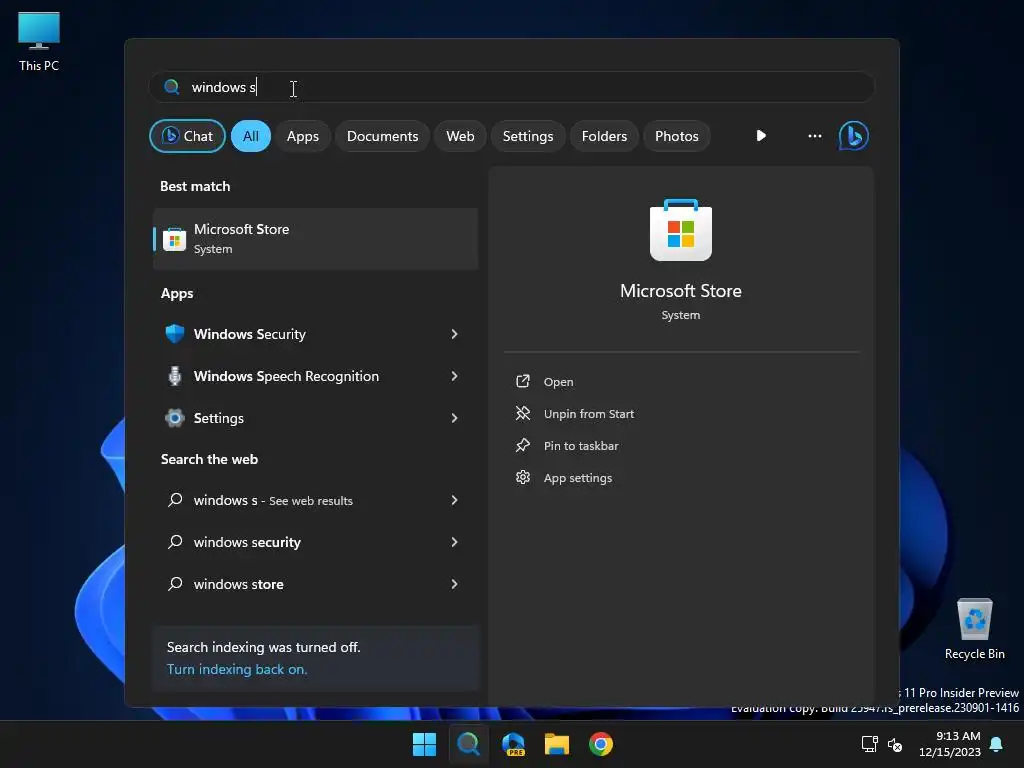Click the network status tray icon
Viewport: 1024px width, 768px height.
click(x=869, y=744)
